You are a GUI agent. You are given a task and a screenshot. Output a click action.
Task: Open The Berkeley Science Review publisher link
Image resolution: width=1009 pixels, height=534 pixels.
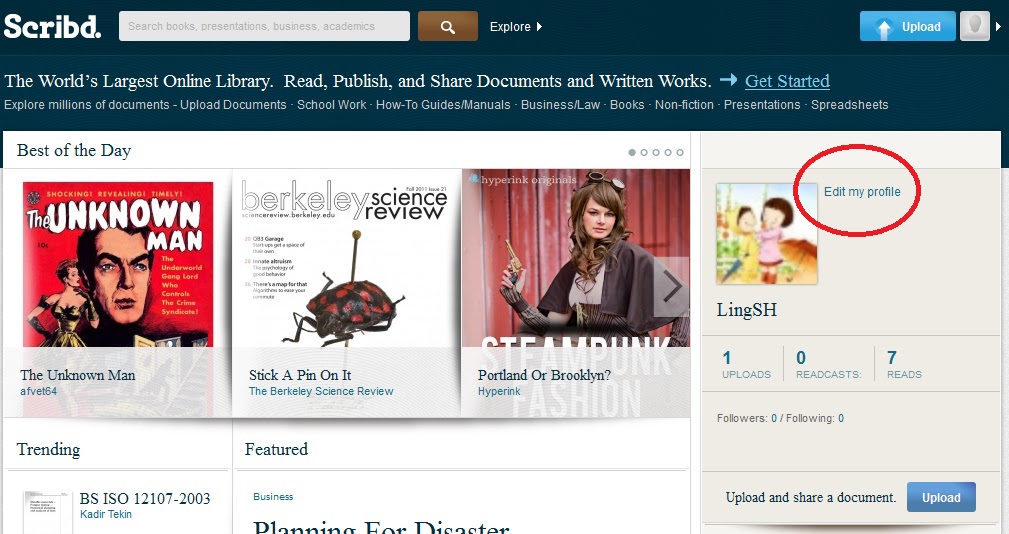coord(321,391)
